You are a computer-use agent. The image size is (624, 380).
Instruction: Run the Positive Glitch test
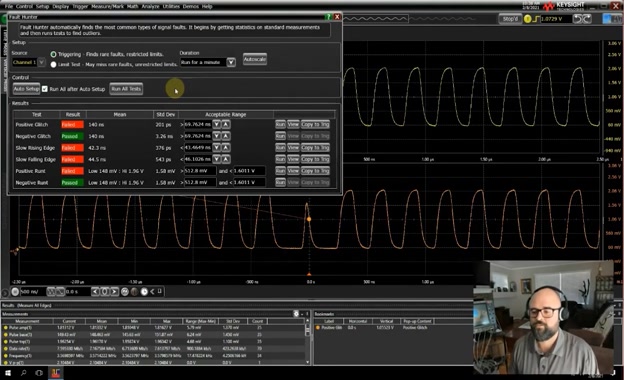click(280, 125)
